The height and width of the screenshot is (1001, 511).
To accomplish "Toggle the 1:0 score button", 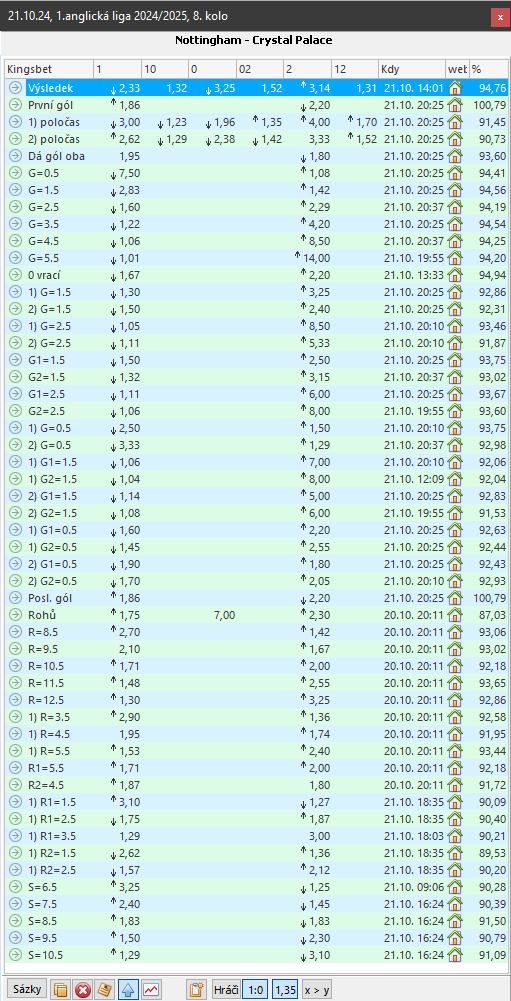I will (x=256, y=990).
